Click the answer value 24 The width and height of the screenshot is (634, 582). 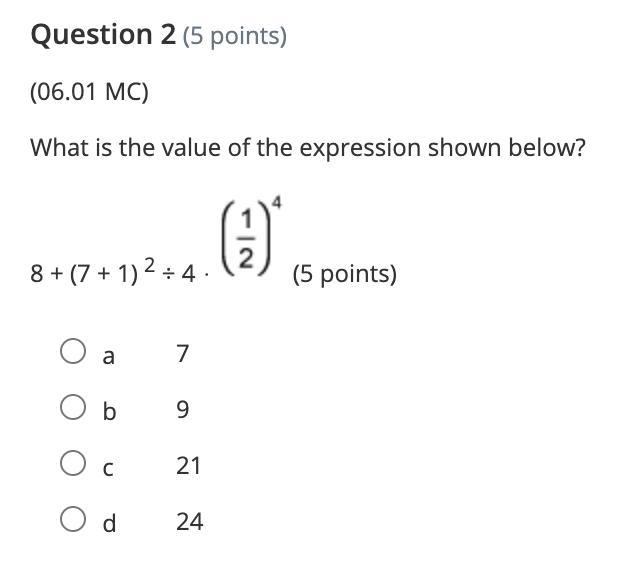click(189, 522)
